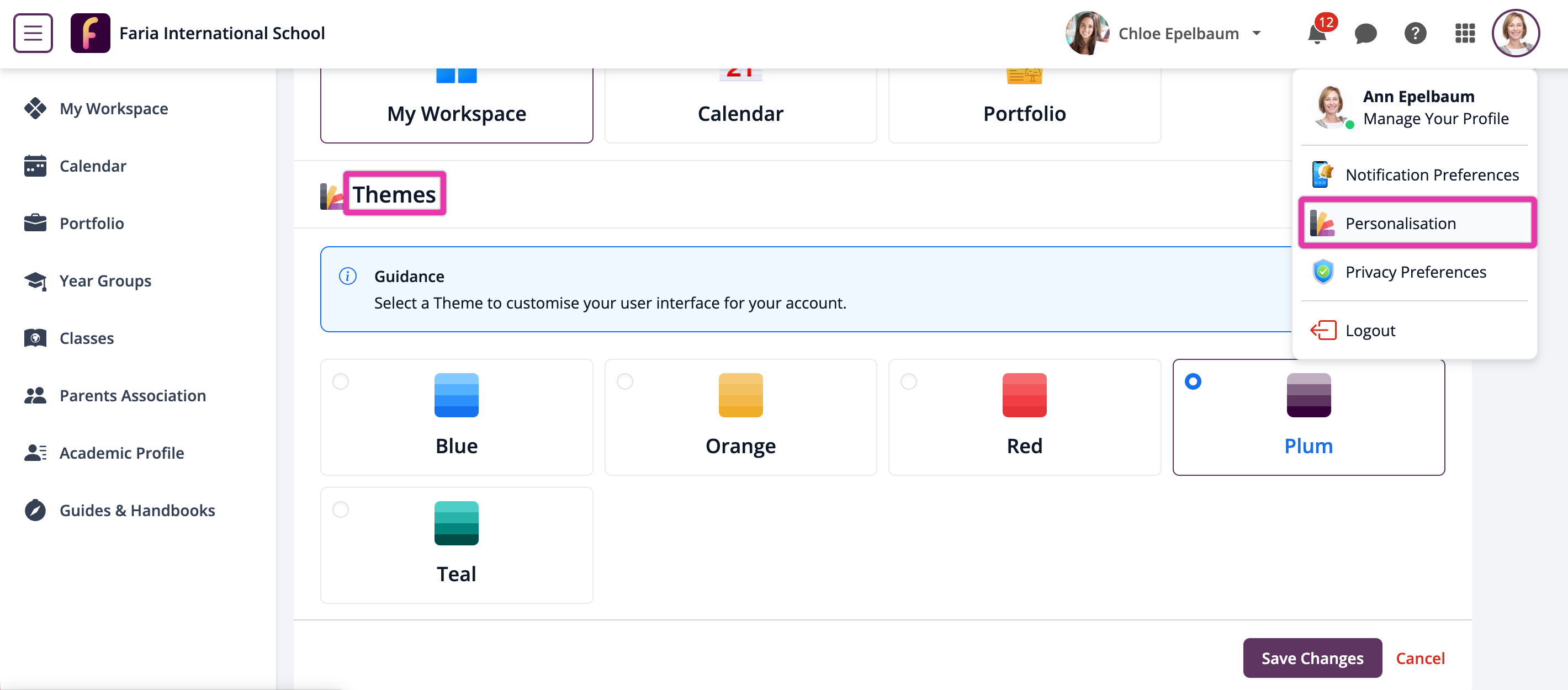Viewport: 1568px width, 690px height.
Task: Choose the Teal theme radio button
Action: pos(341,509)
